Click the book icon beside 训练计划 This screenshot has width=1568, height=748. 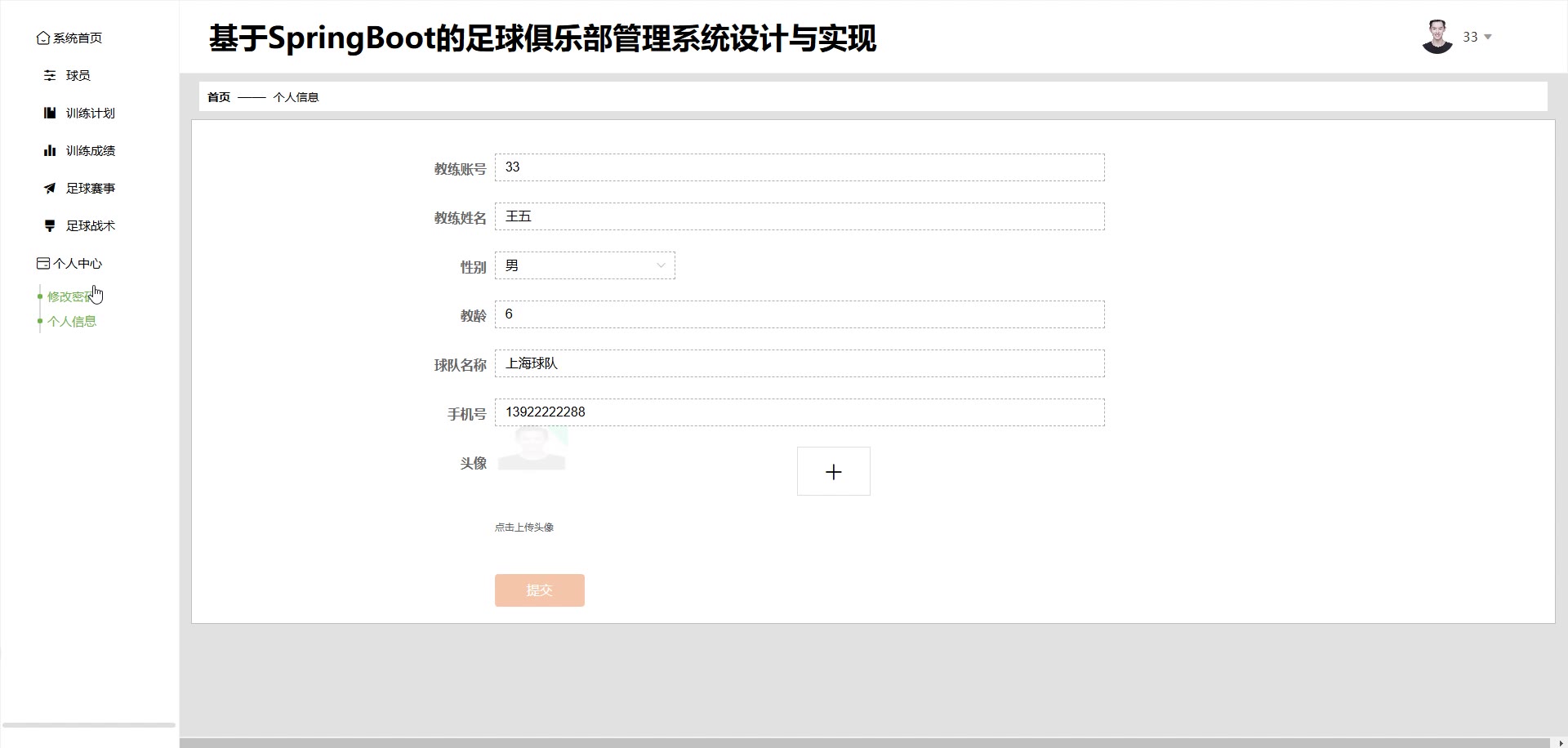[x=50, y=113]
